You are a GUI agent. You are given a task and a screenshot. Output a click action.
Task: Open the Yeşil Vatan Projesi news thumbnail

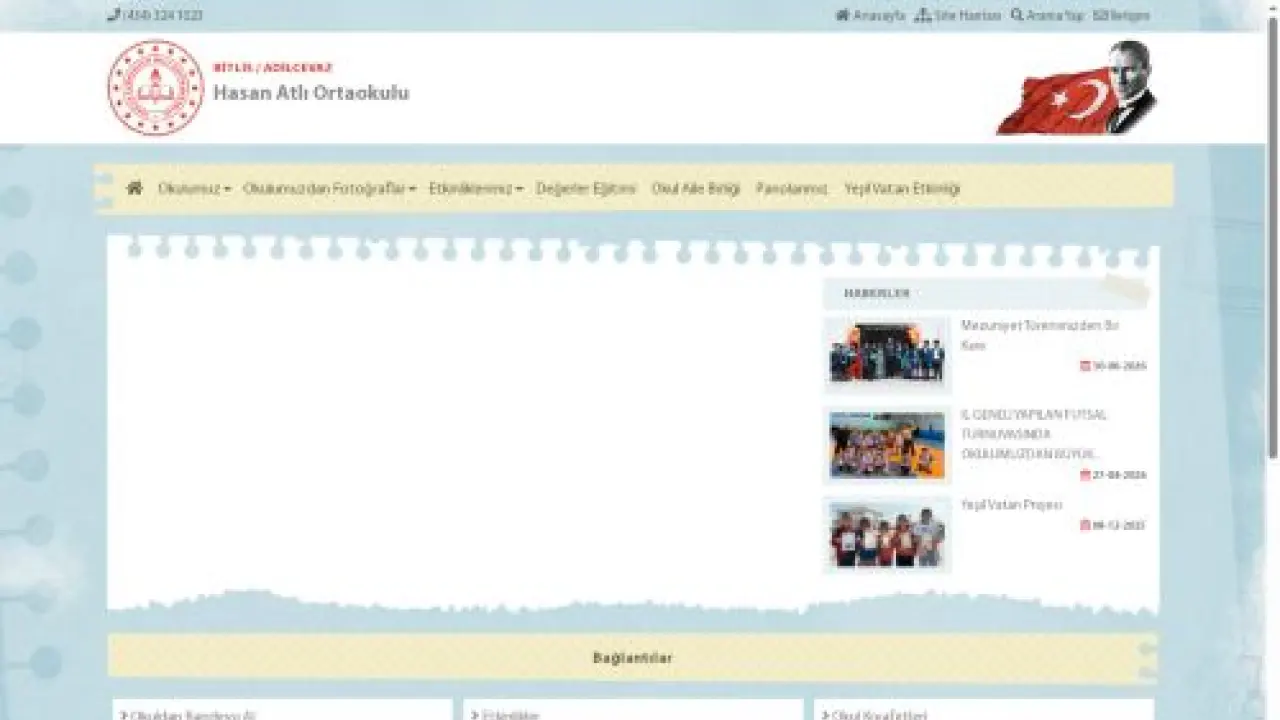coord(887,536)
